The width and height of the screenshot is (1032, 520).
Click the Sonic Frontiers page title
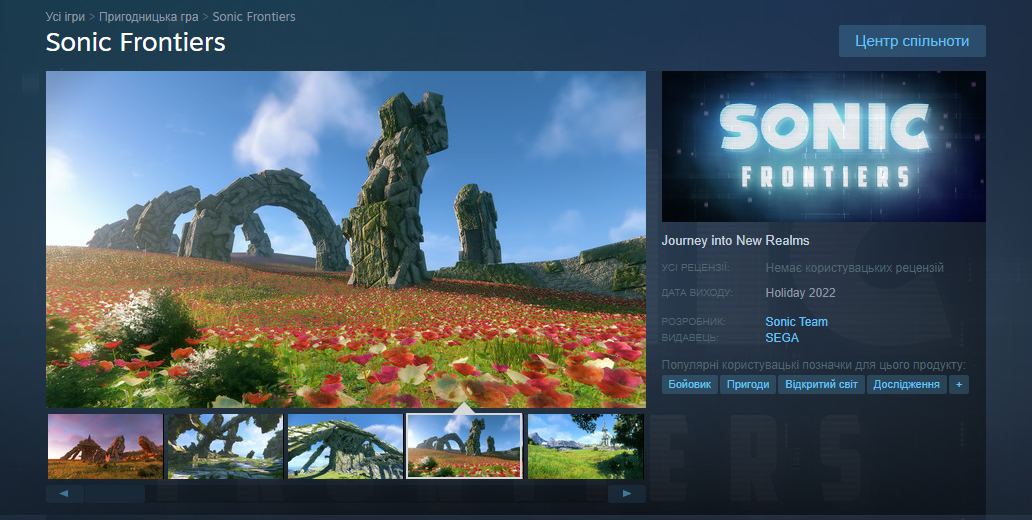pyautogui.click(x=136, y=42)
